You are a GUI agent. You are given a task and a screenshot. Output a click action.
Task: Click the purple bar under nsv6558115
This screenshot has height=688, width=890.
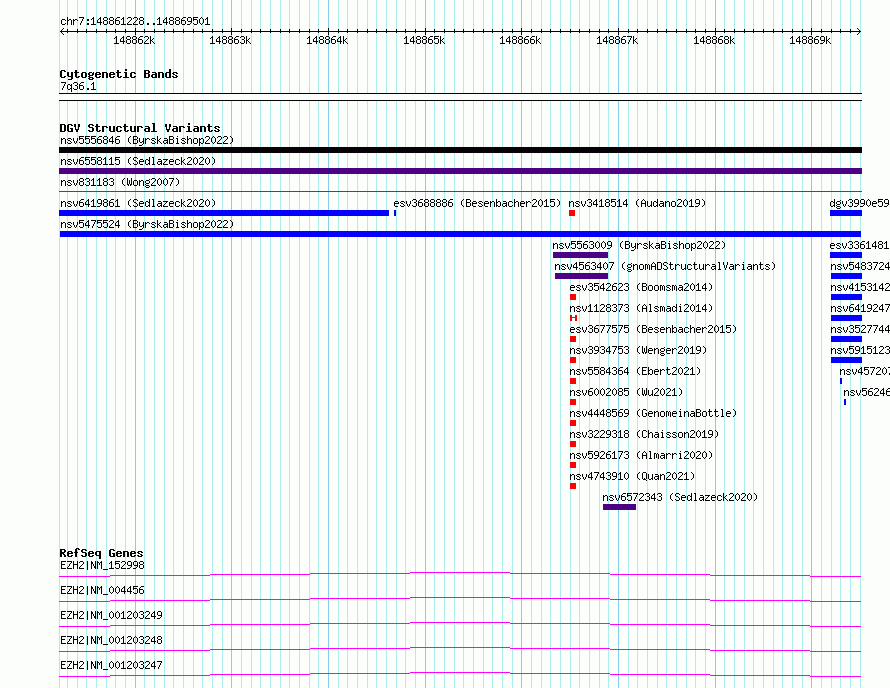(460, 171)
